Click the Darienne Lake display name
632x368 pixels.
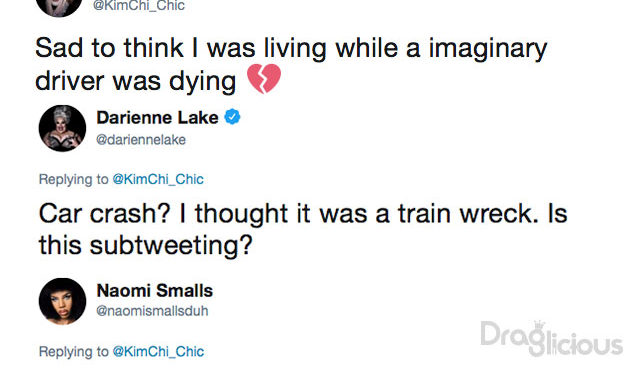[x=157, y=118]
